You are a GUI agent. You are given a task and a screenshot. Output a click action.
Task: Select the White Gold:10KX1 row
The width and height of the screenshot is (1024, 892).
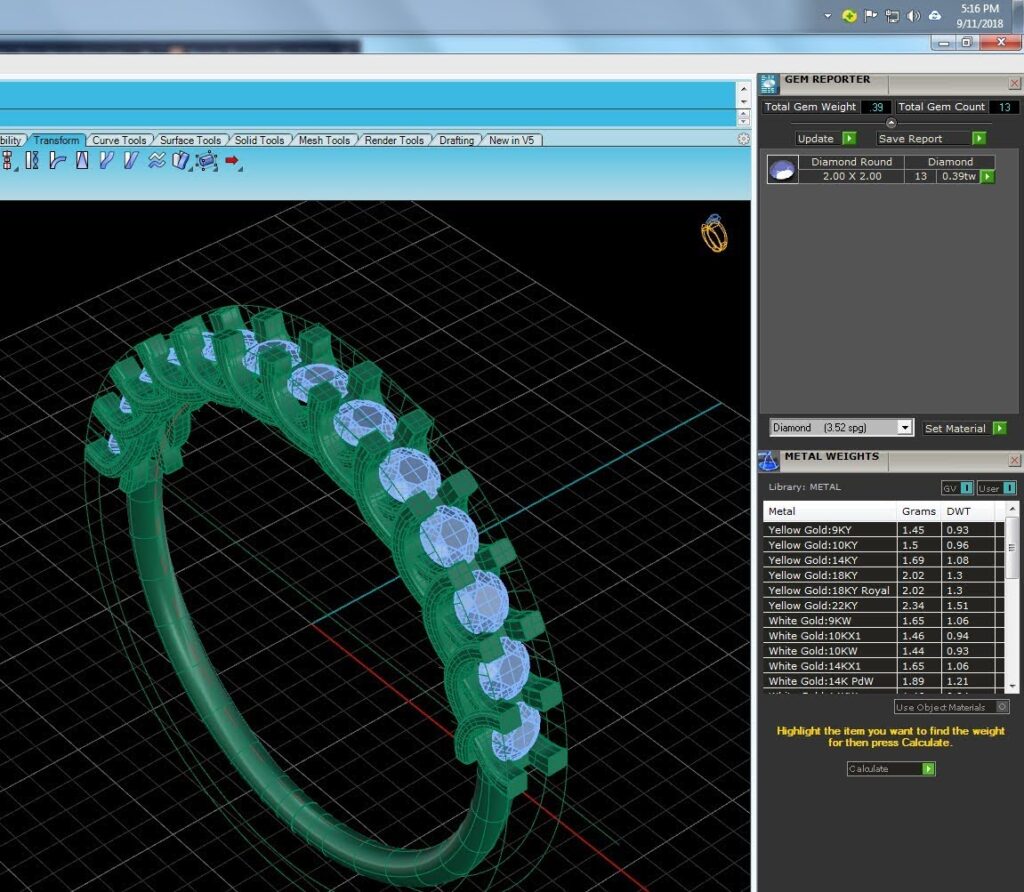884,635
